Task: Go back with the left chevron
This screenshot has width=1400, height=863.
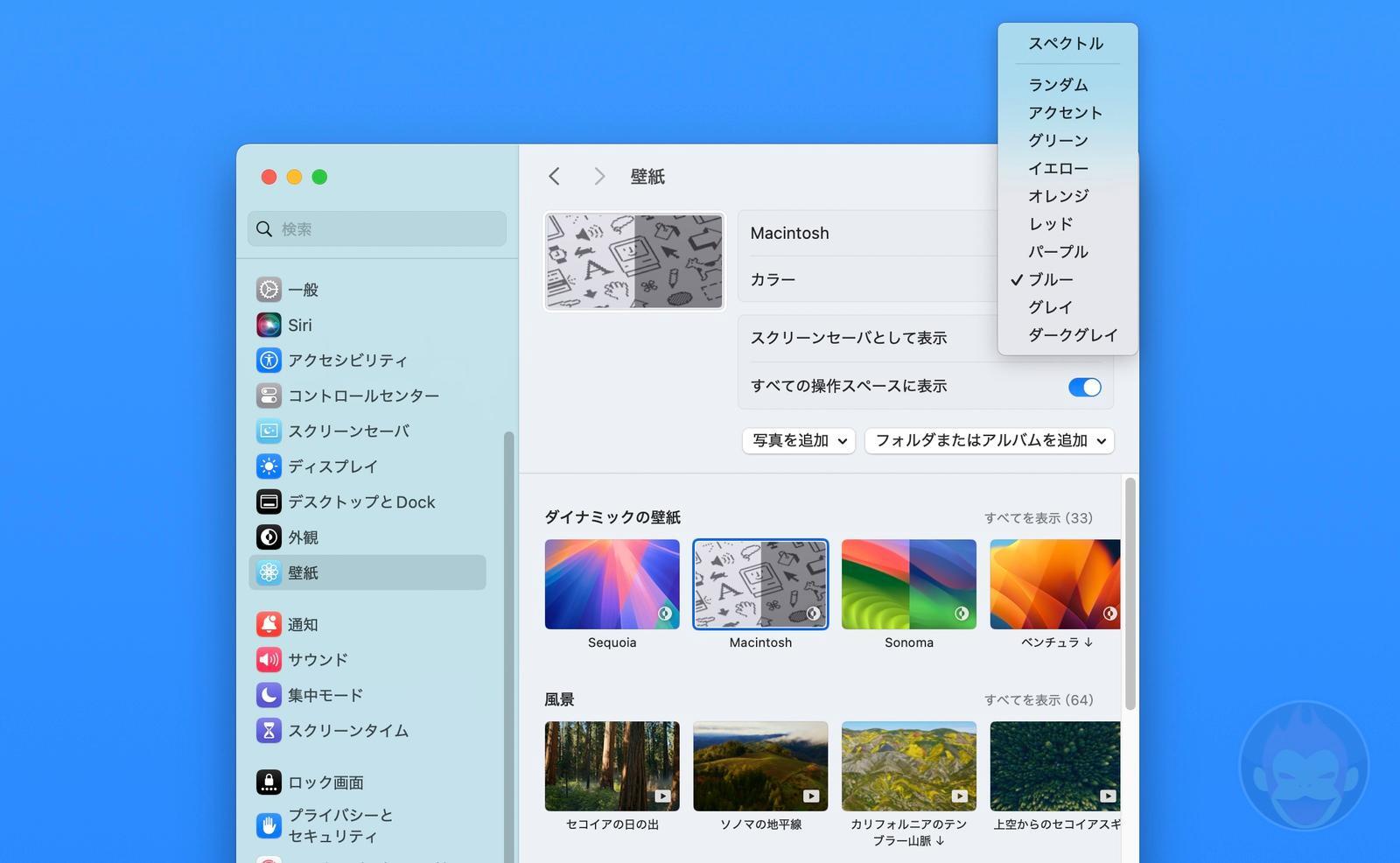Action: (x=554, y=177)
